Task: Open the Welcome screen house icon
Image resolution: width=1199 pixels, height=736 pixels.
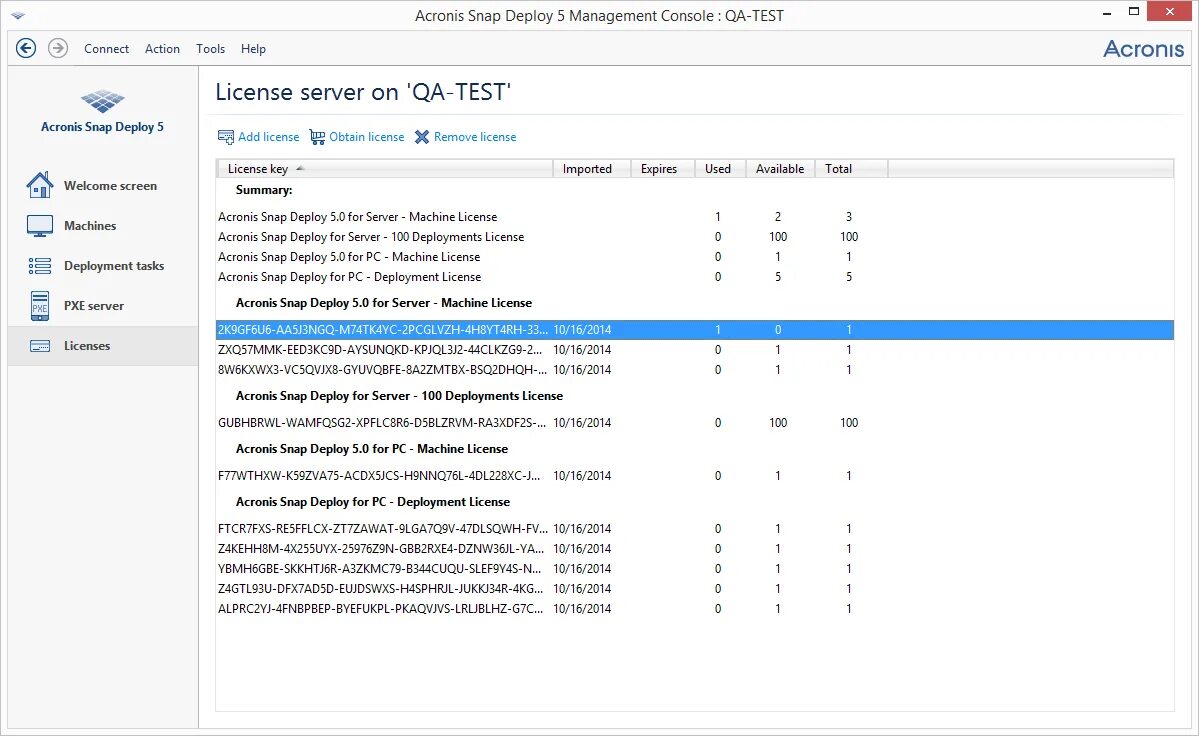Action: 40,185
